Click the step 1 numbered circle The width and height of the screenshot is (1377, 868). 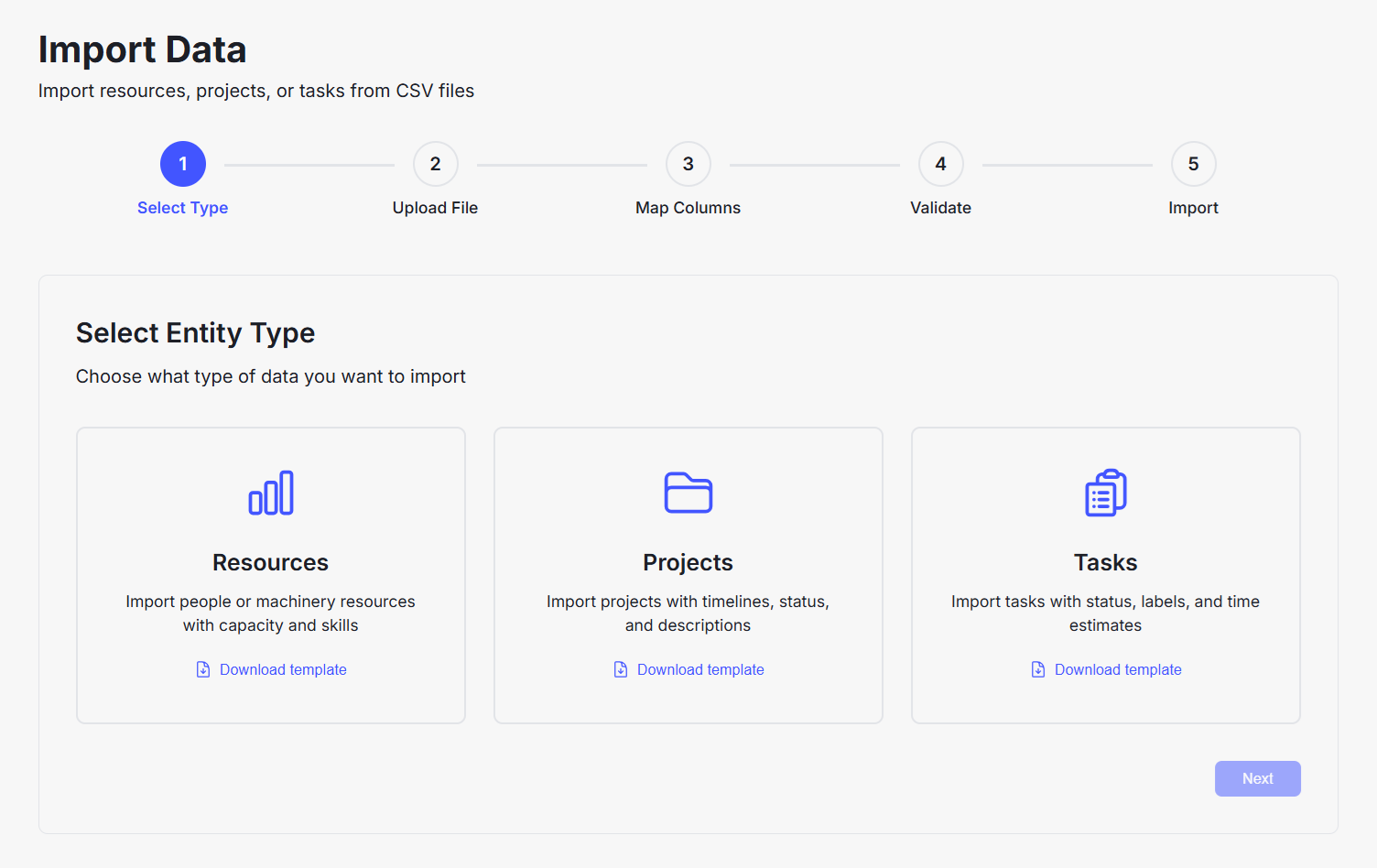click(x=182, y=164)
